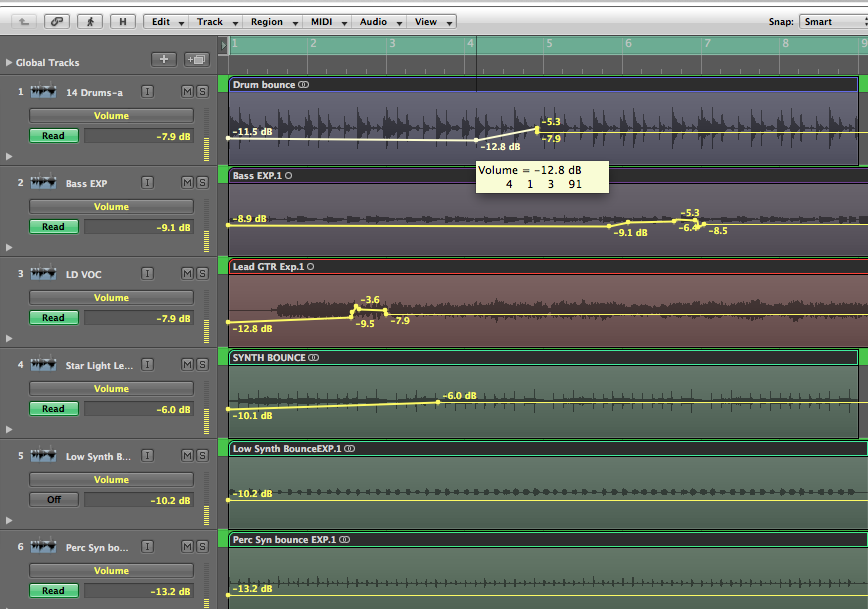Click Read automation mode on Perc Syn bo
Screen dimensions: 868x609
click(x=53, y=591)
